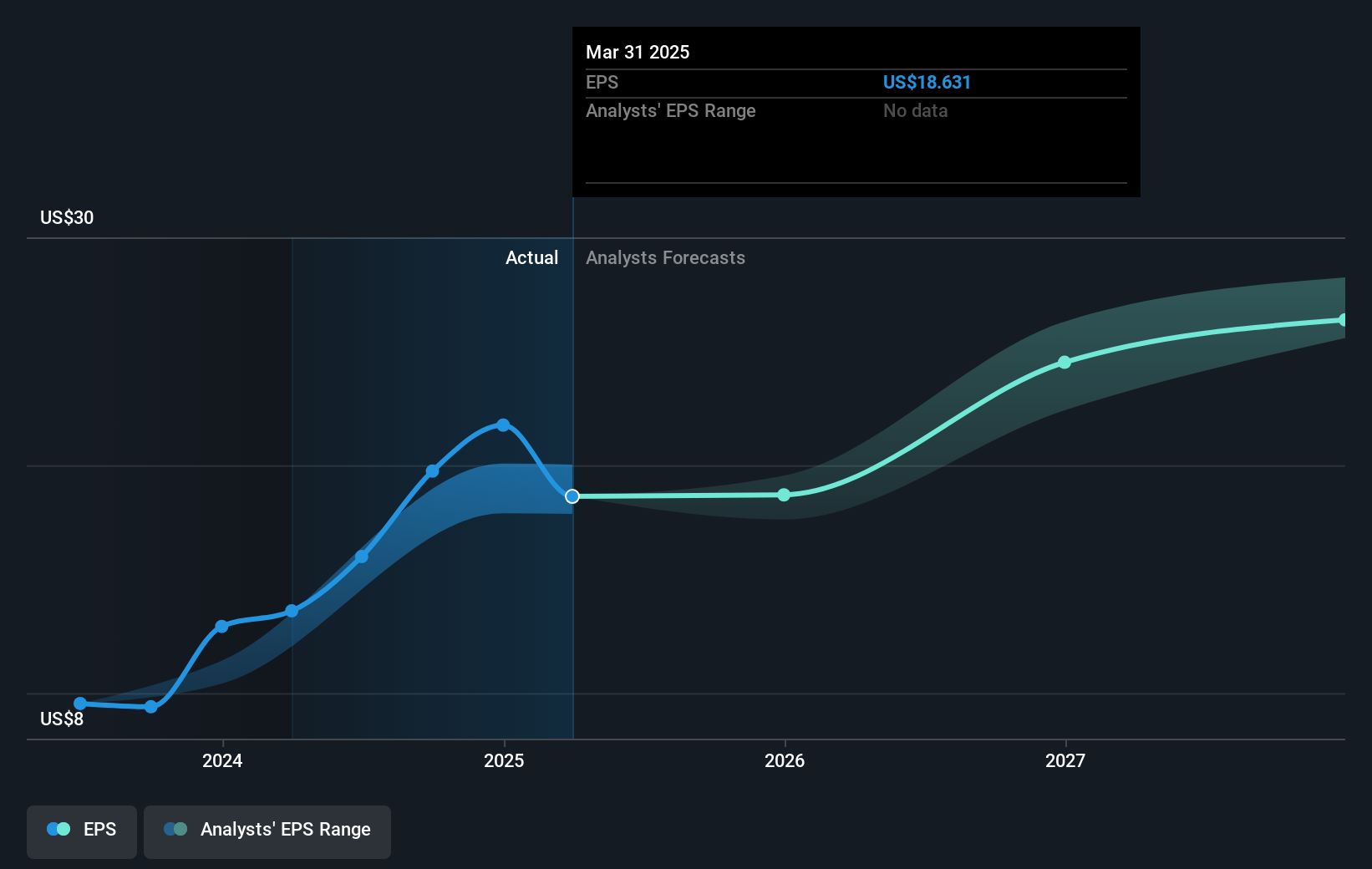The height and width of the screenshot is (869, 1372).
Task: Select the early 2024 EPS data point
Action: [221, 627]
